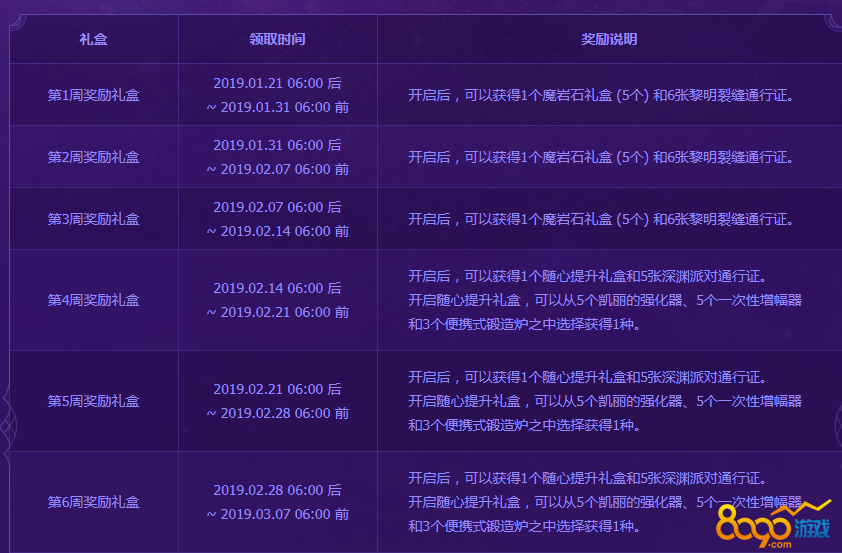Select the 第4周奖励礼盒 row label
The width and height of the screenshot is (842, 553).
(94, 300)
